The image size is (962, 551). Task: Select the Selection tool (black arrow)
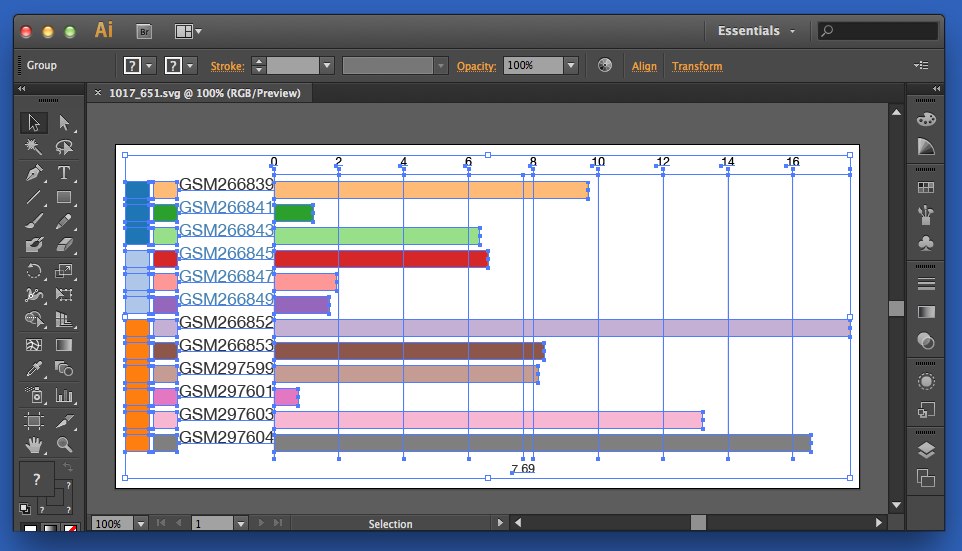[34, 123]
